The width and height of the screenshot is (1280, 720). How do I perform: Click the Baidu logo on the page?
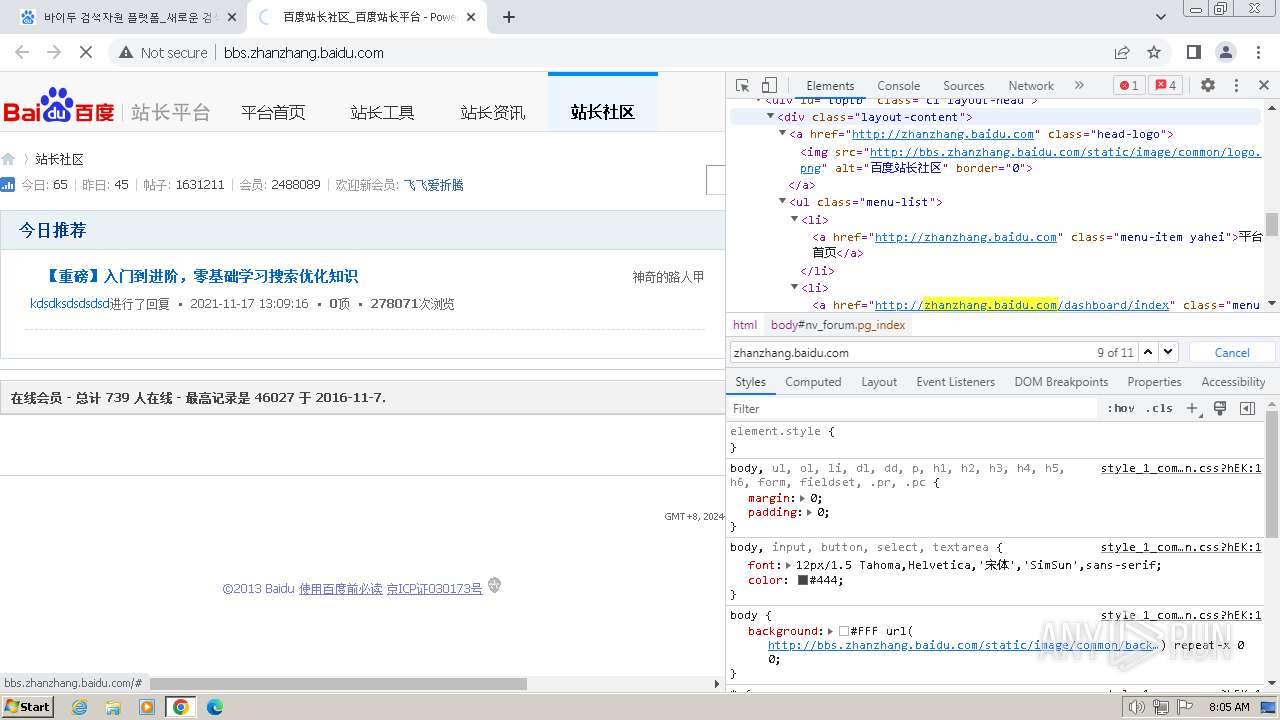tap(59, 106)
